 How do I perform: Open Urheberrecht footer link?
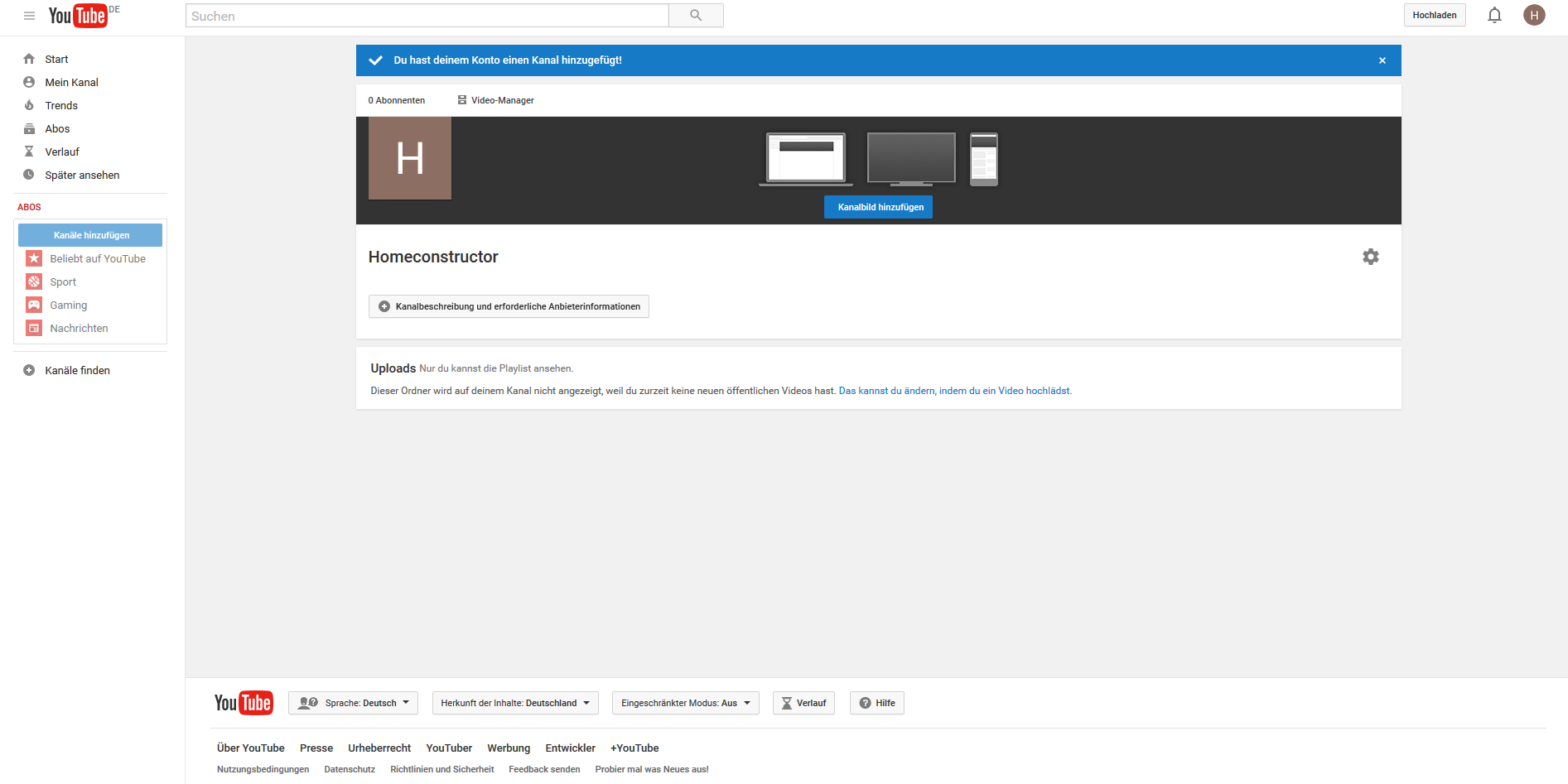(x=379, y=748)
